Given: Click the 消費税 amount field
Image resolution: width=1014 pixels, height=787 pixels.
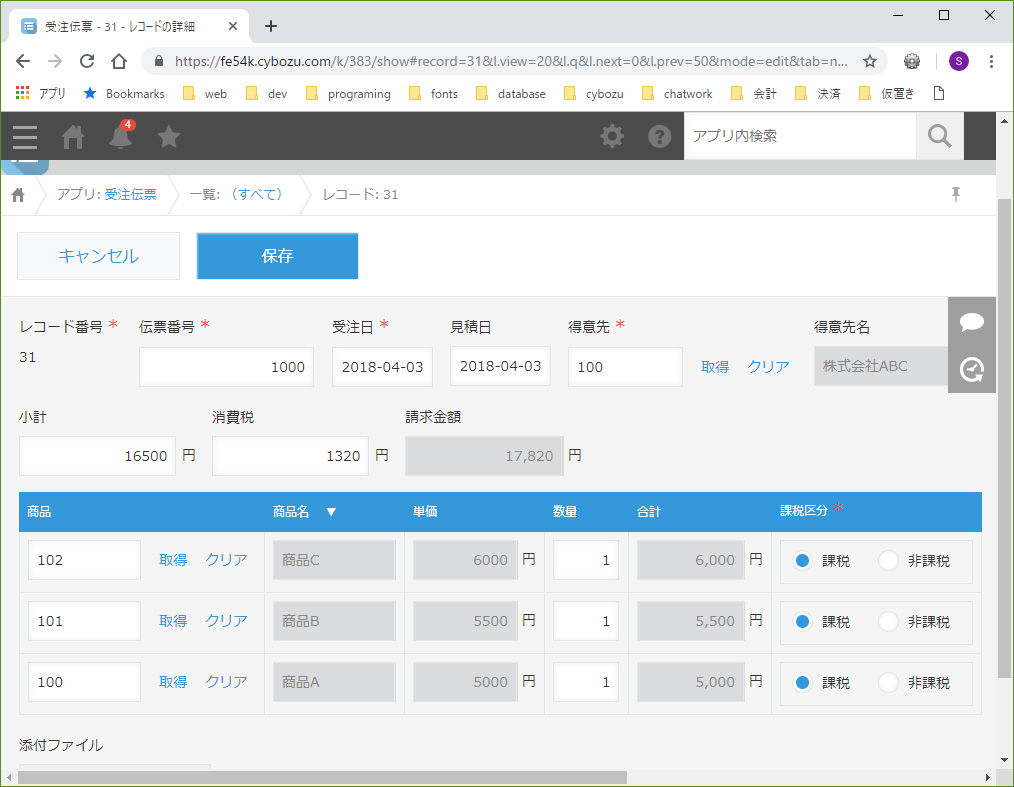Looking at the screenshot, I should tap(290, 456).
